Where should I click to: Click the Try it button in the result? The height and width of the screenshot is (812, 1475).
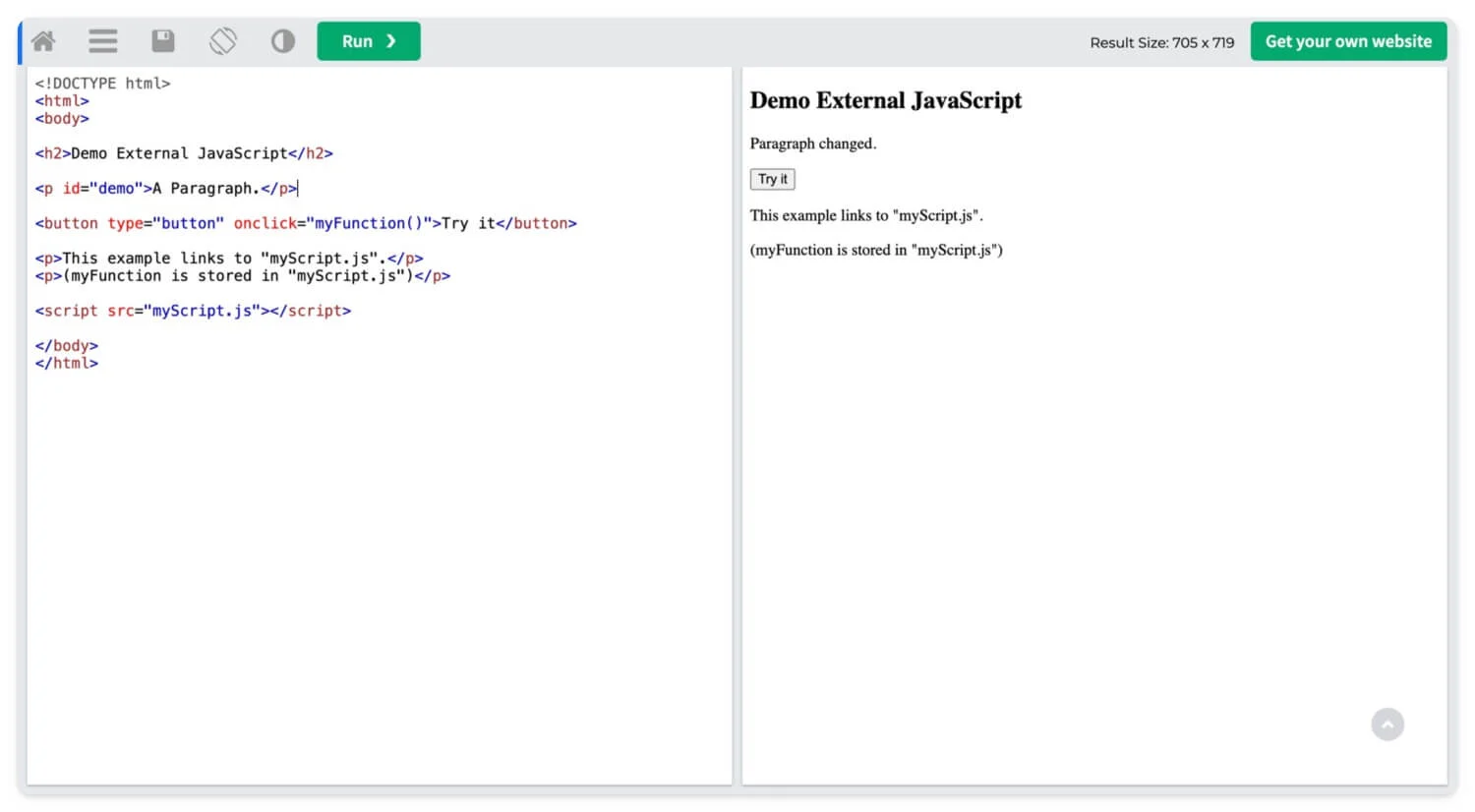click(x=772, y=179)
